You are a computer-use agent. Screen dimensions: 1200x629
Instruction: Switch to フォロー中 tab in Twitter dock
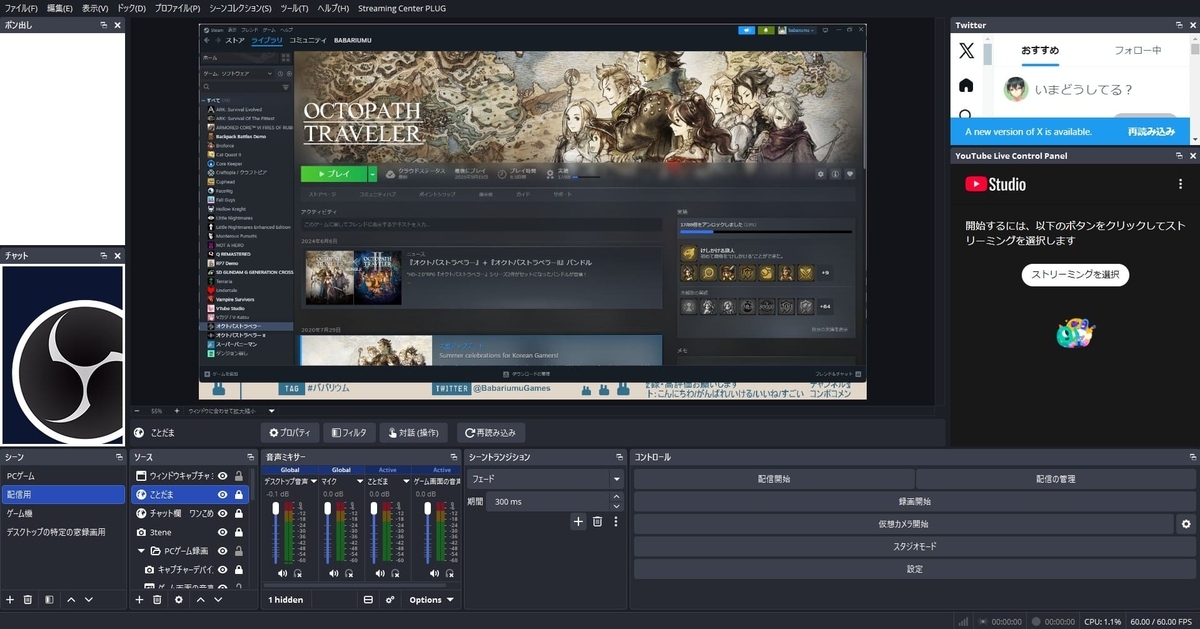pos(1138,50)
